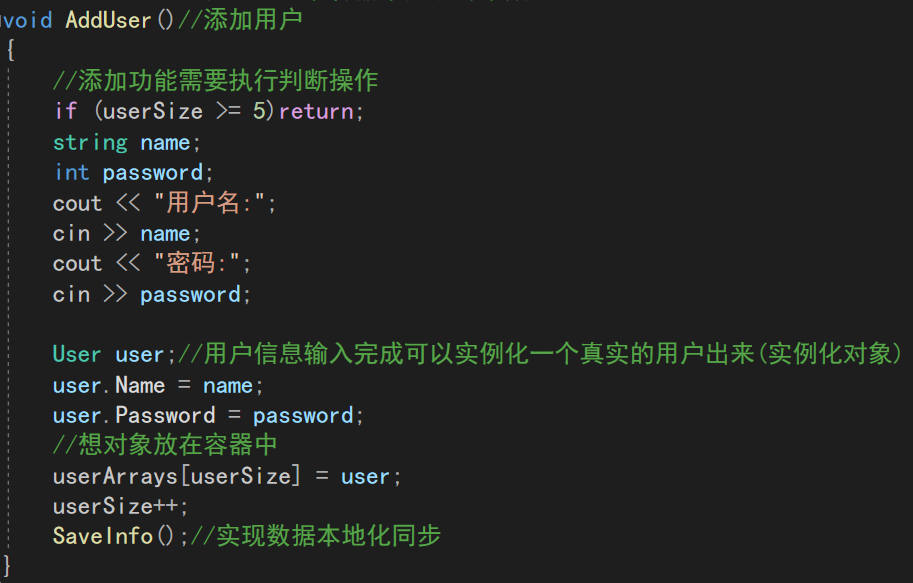The width and height of the screenshot is (913, 583).
Task: Click the return keyword in the if statement
Action: pyautogui.click(x=315, y=111)
